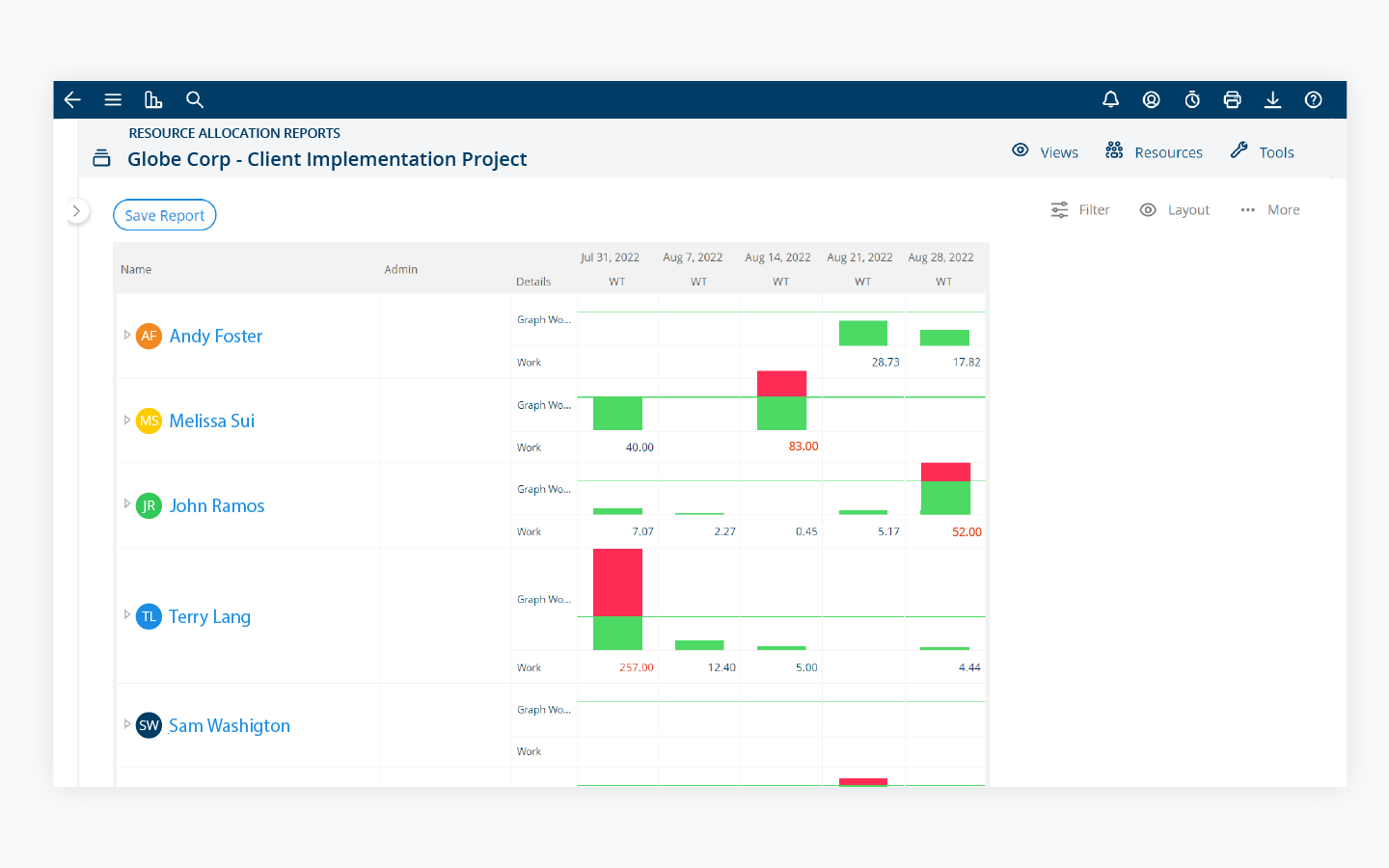Open the Filter options
The width and height of the screenshot is (1389, 868).
click(x=1079, y=209)
